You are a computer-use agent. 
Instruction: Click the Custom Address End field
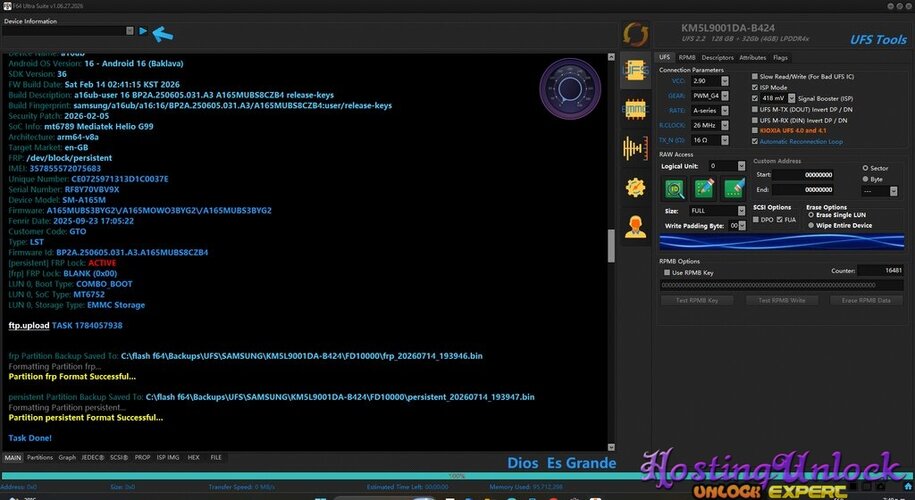803,190
